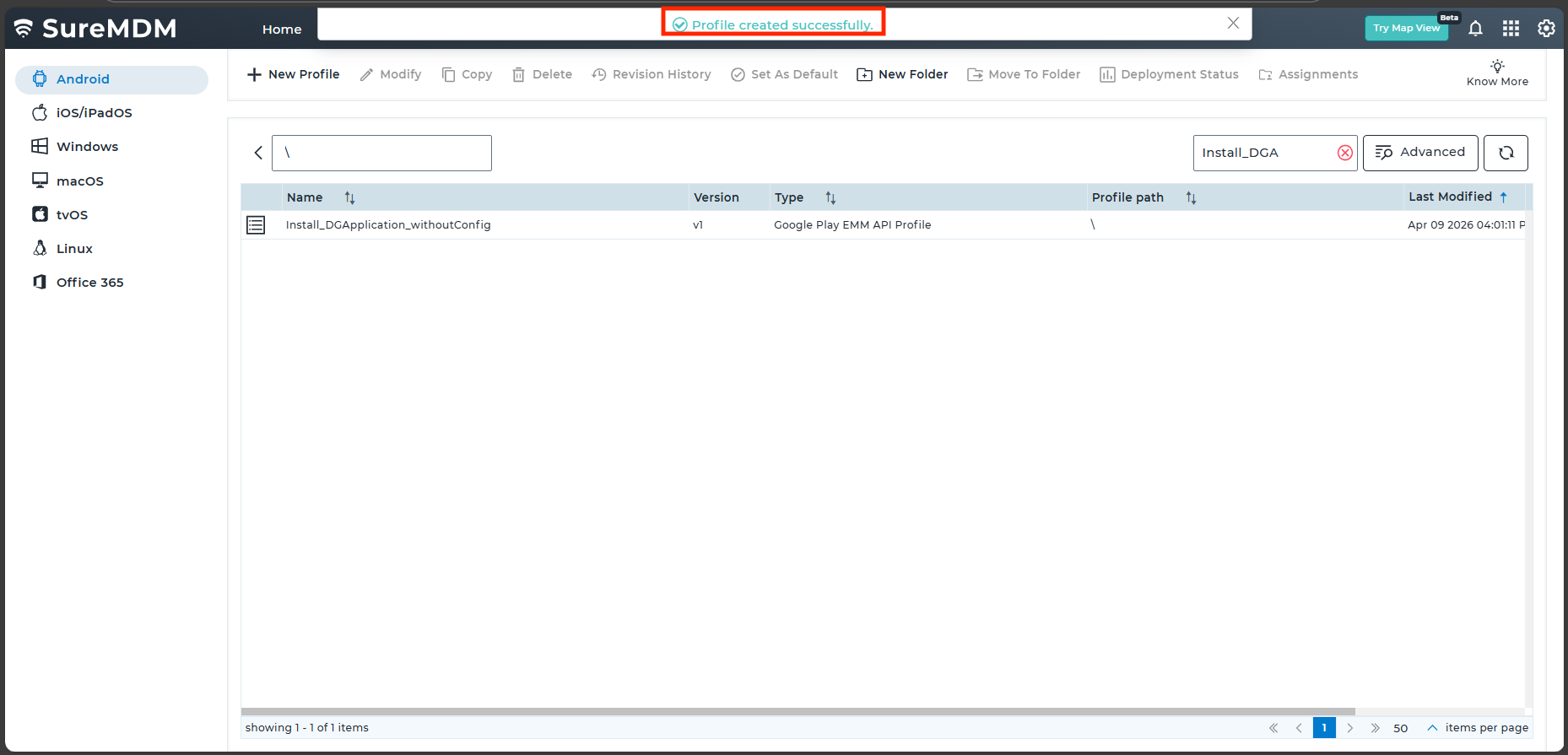The image size is (1568, 755).
Task: Select page 1
Action: tap(1324, 728)
